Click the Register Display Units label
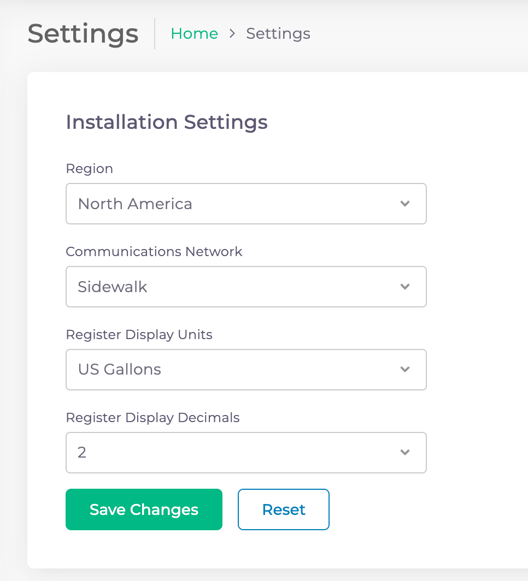528x581 pixels. (139, 335)
